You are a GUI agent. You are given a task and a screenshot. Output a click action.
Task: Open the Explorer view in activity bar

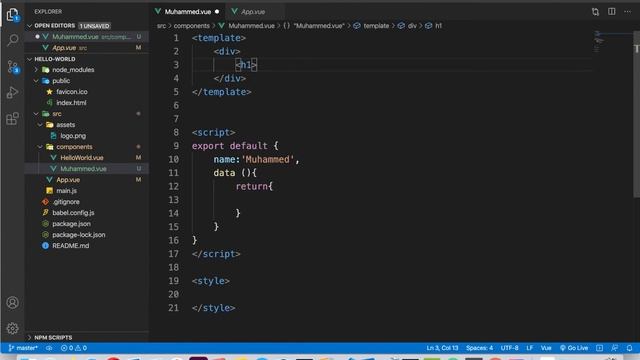pos(13,15)
